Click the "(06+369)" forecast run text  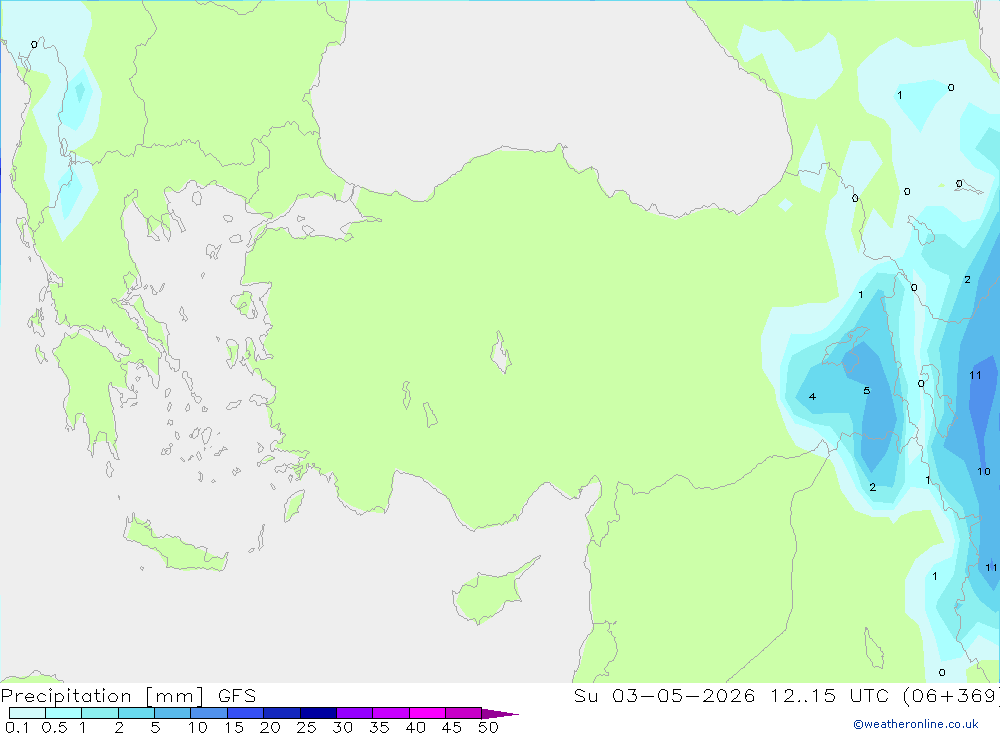(951, 696)
